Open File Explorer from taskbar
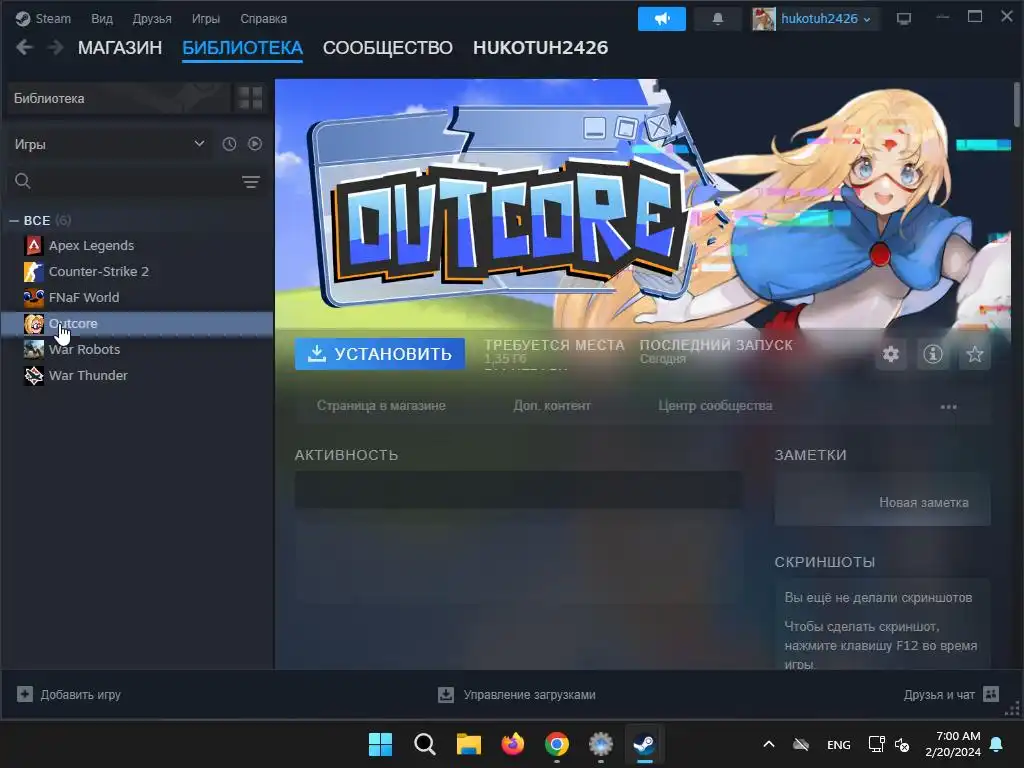Viewport: 1024px width, 768px height. point(468,744)
